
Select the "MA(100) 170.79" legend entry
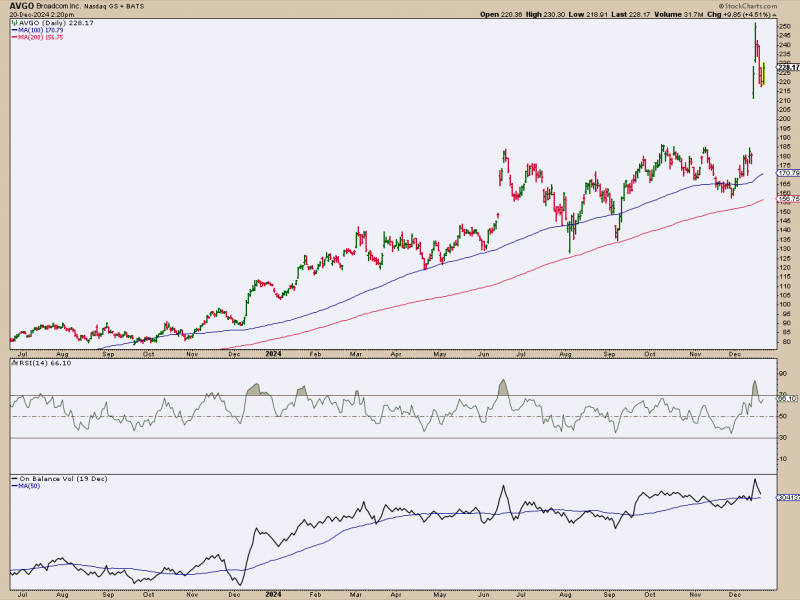39,30
